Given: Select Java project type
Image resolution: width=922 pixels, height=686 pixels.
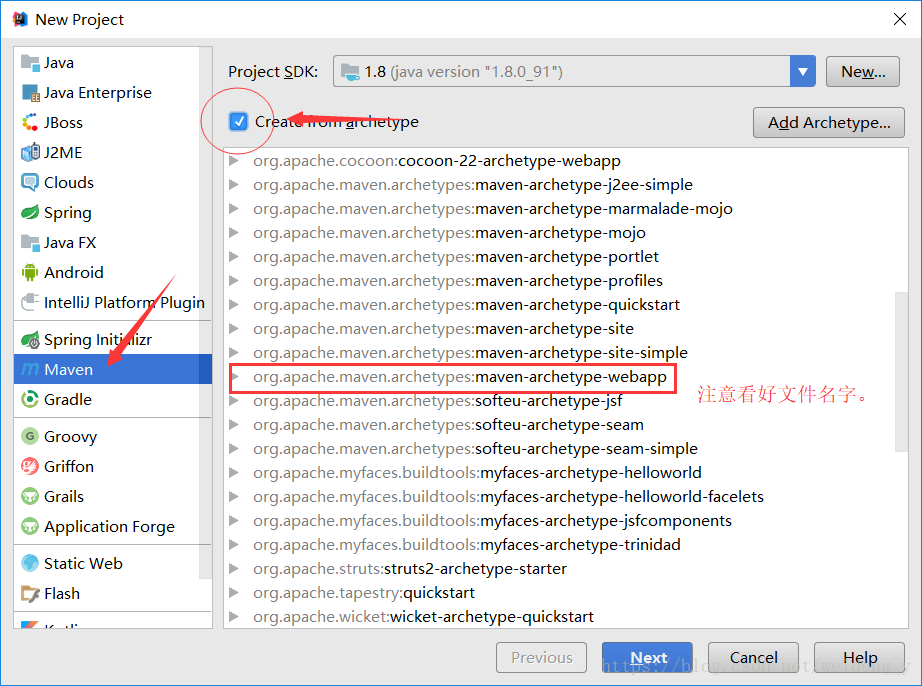Looking at the screenshot, I should (106, 62).
